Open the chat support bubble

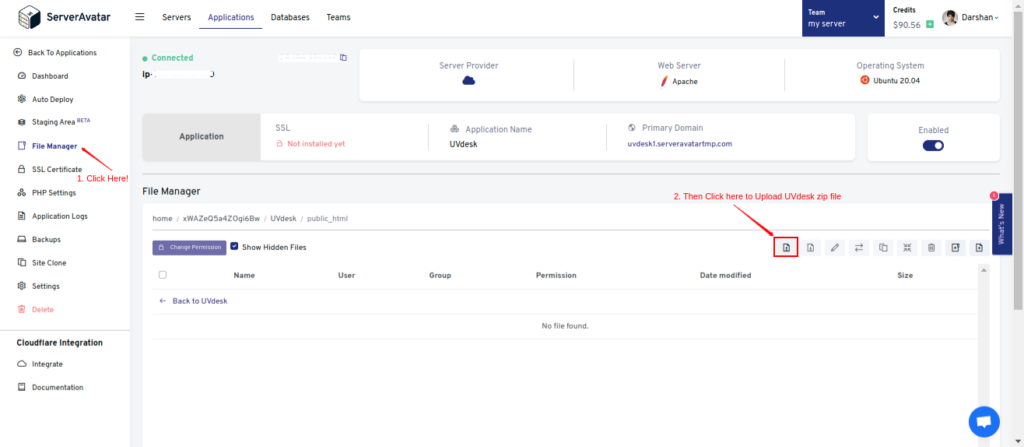pyautogui.click(x=984, y=422)
